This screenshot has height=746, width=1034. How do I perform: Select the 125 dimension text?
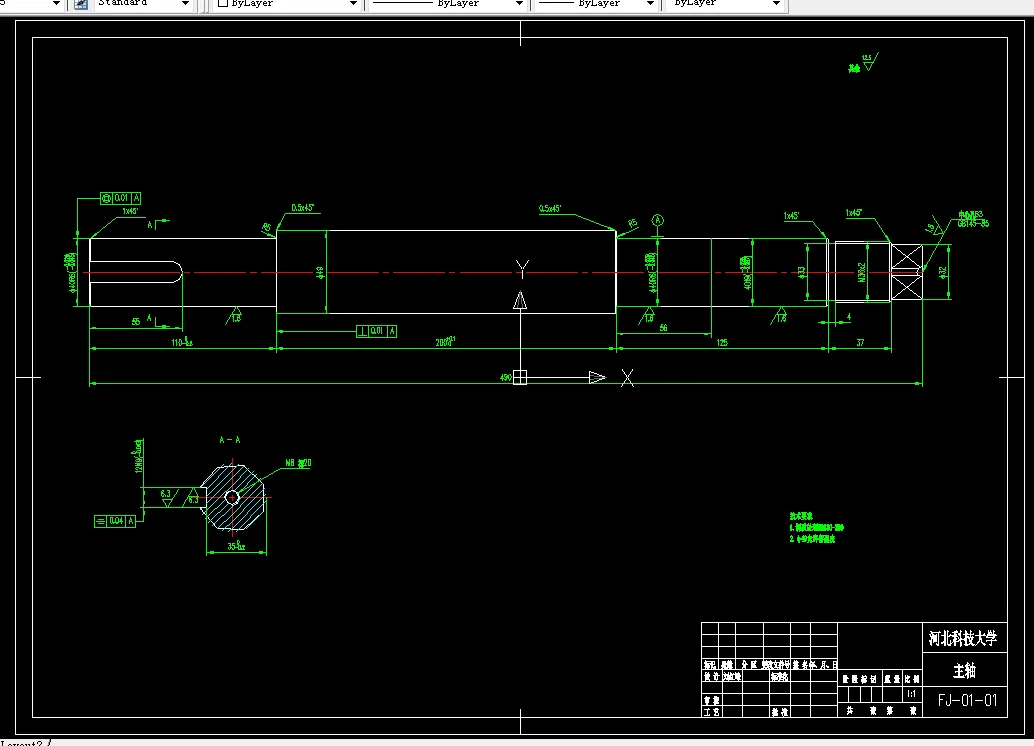pos(722,343)
